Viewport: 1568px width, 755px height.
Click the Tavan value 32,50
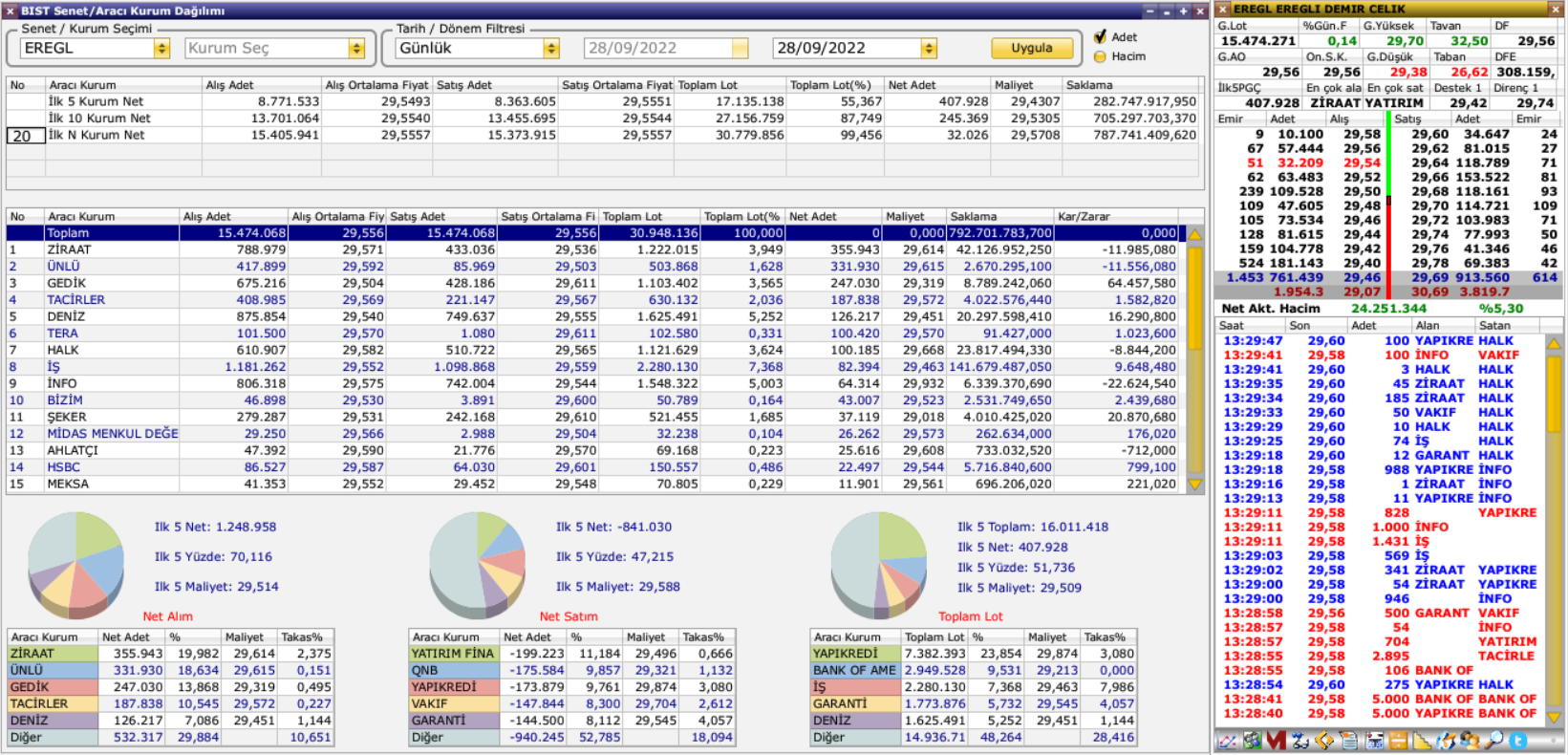[1469, 41]
